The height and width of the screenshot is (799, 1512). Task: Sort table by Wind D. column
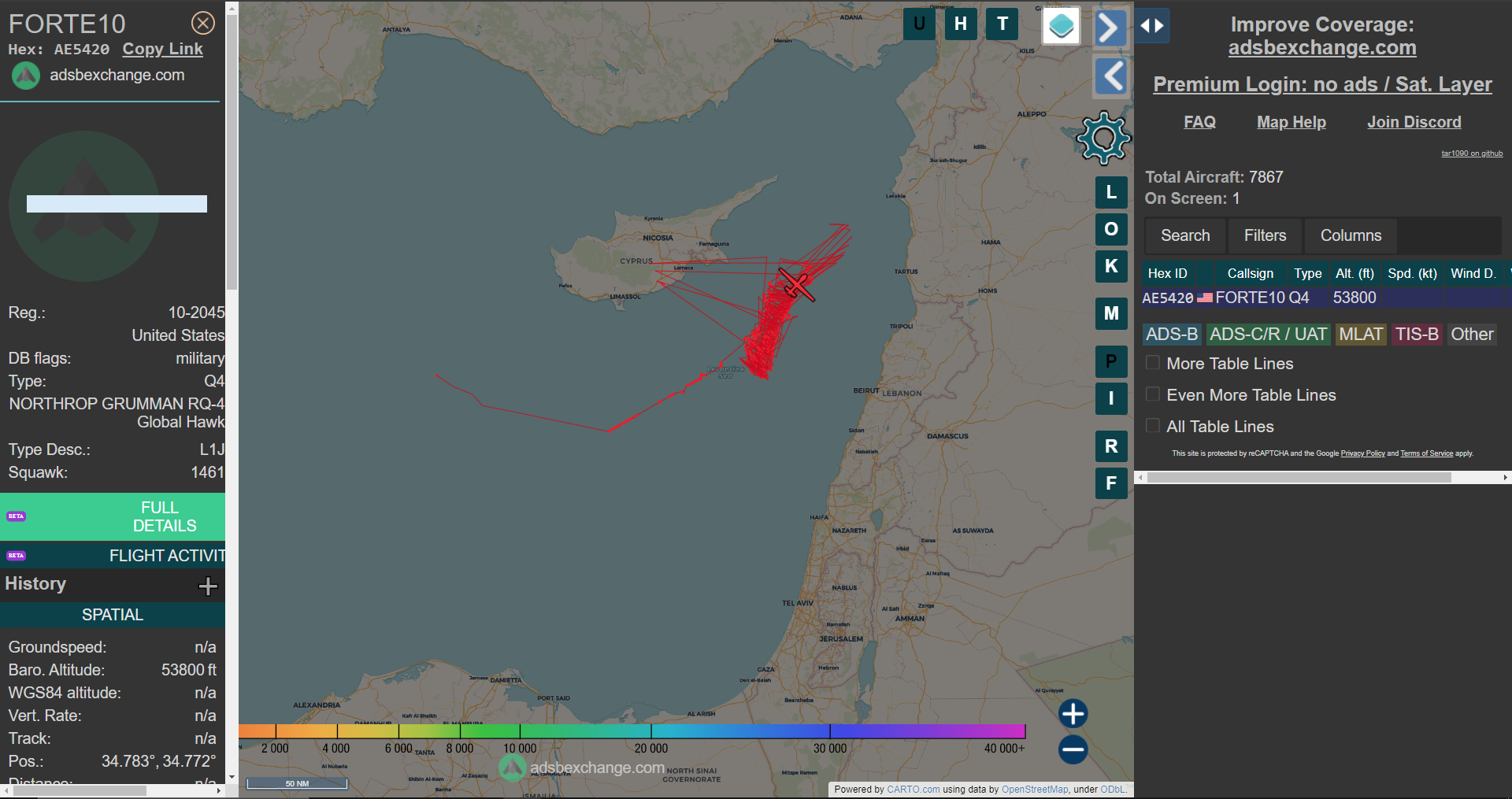pos(1473,273)
